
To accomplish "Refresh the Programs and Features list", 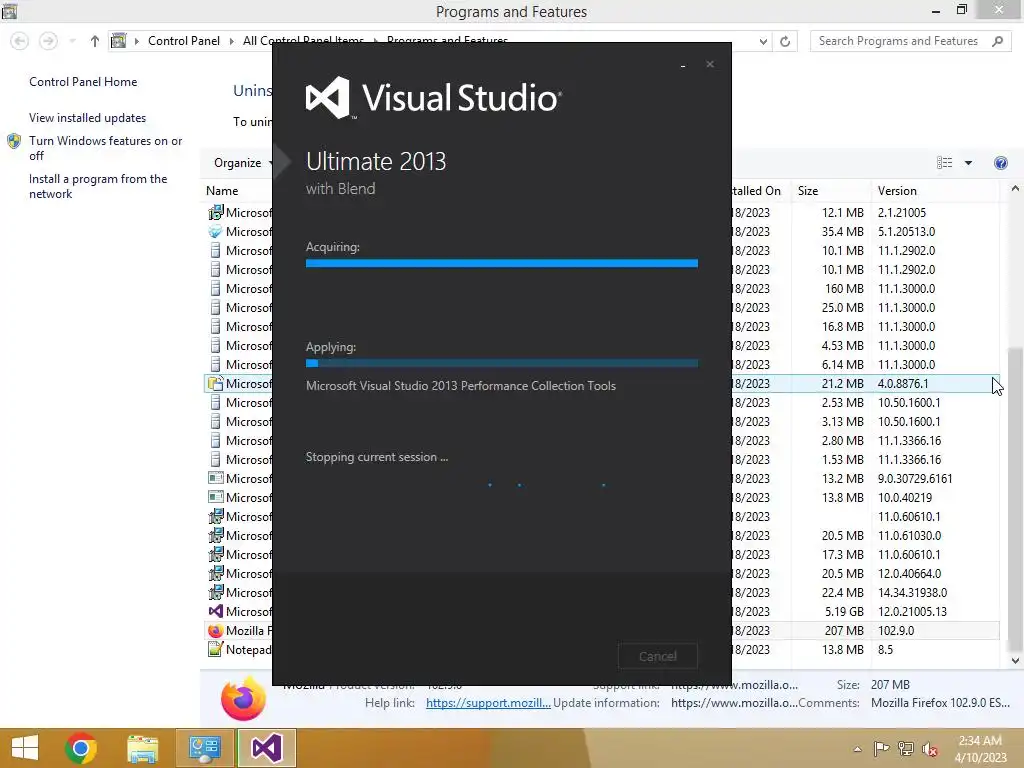I will (x=785, y=41).
